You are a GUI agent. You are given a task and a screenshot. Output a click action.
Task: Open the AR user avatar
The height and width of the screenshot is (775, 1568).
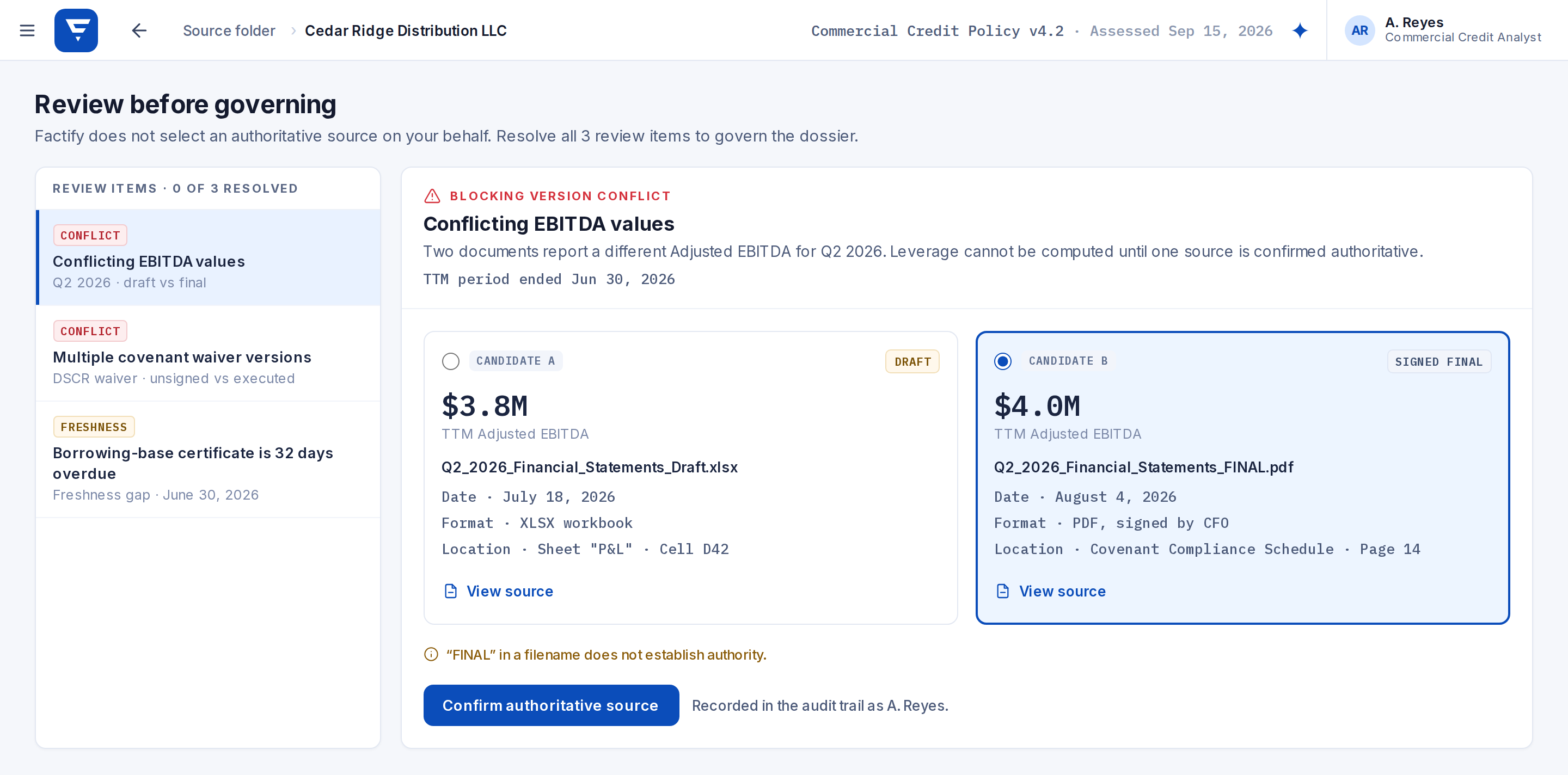pos(1359,30)
